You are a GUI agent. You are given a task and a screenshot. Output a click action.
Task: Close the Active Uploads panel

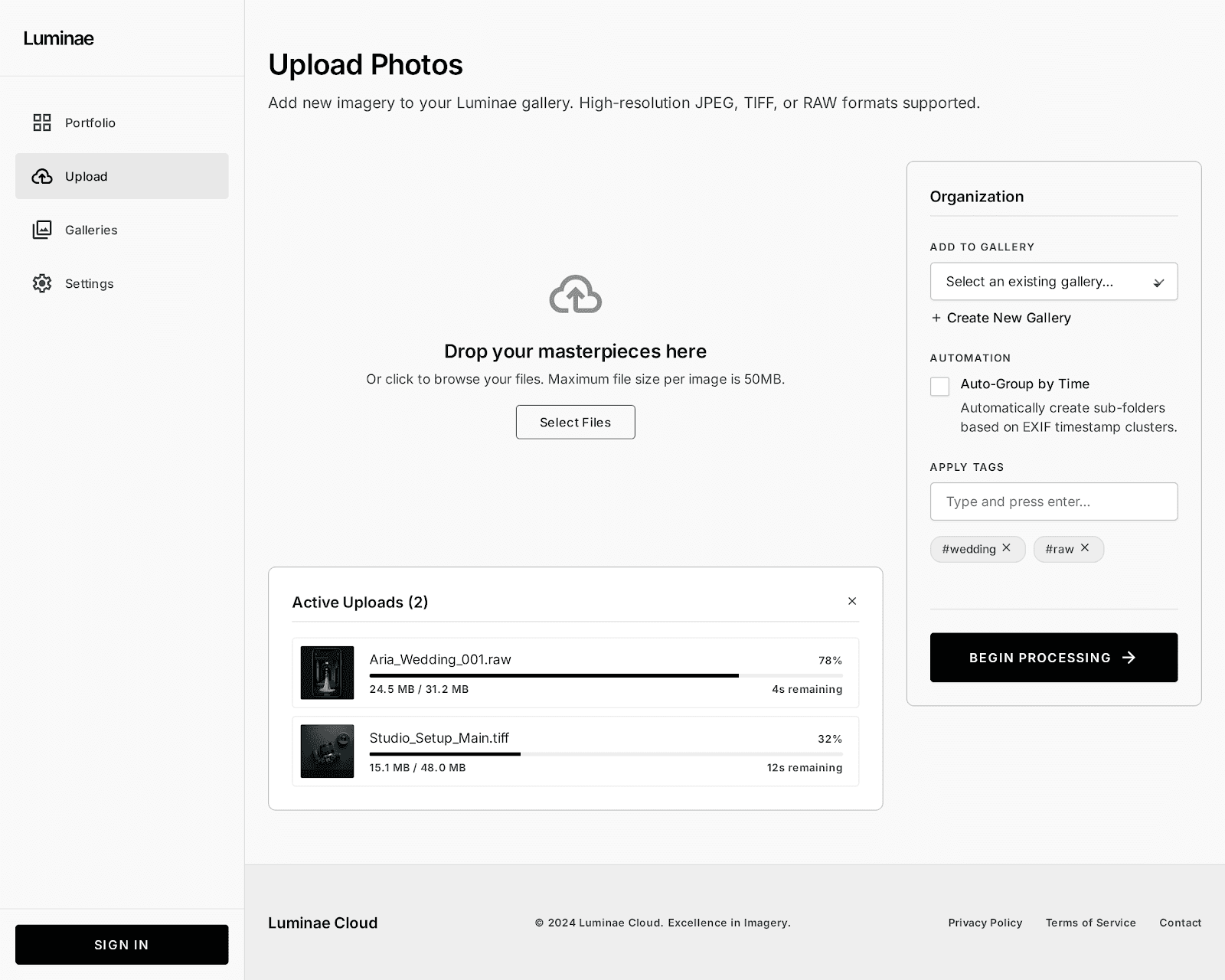[x=852, y=601]
